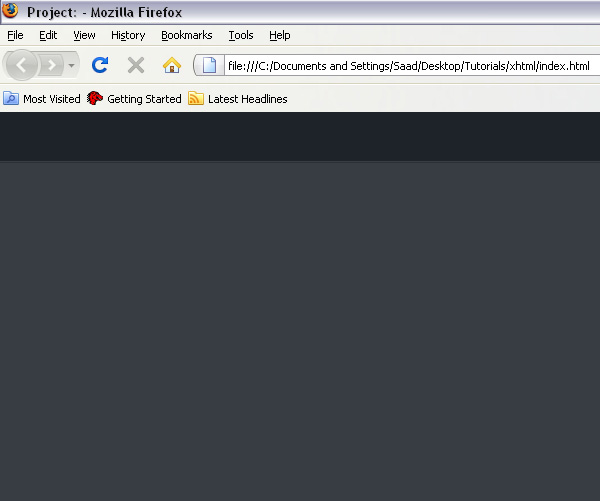Open the Latest Headlines feed bookmark
This screenshot has width=600, height=501.
click(238, 99)
